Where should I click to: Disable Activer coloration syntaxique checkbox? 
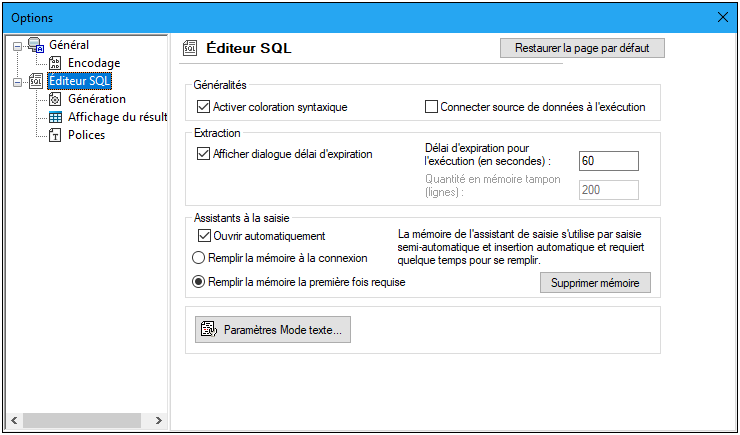204,107
